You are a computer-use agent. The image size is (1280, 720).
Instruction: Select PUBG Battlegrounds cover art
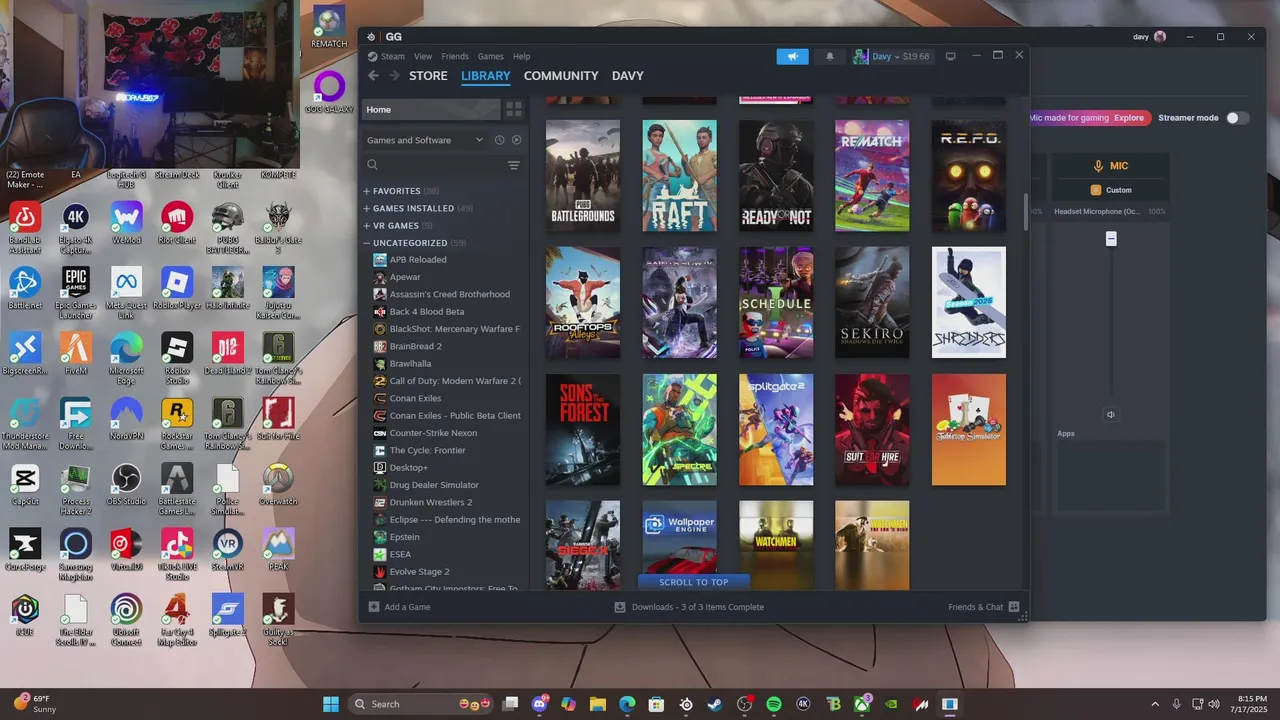[x=583, y=176]
